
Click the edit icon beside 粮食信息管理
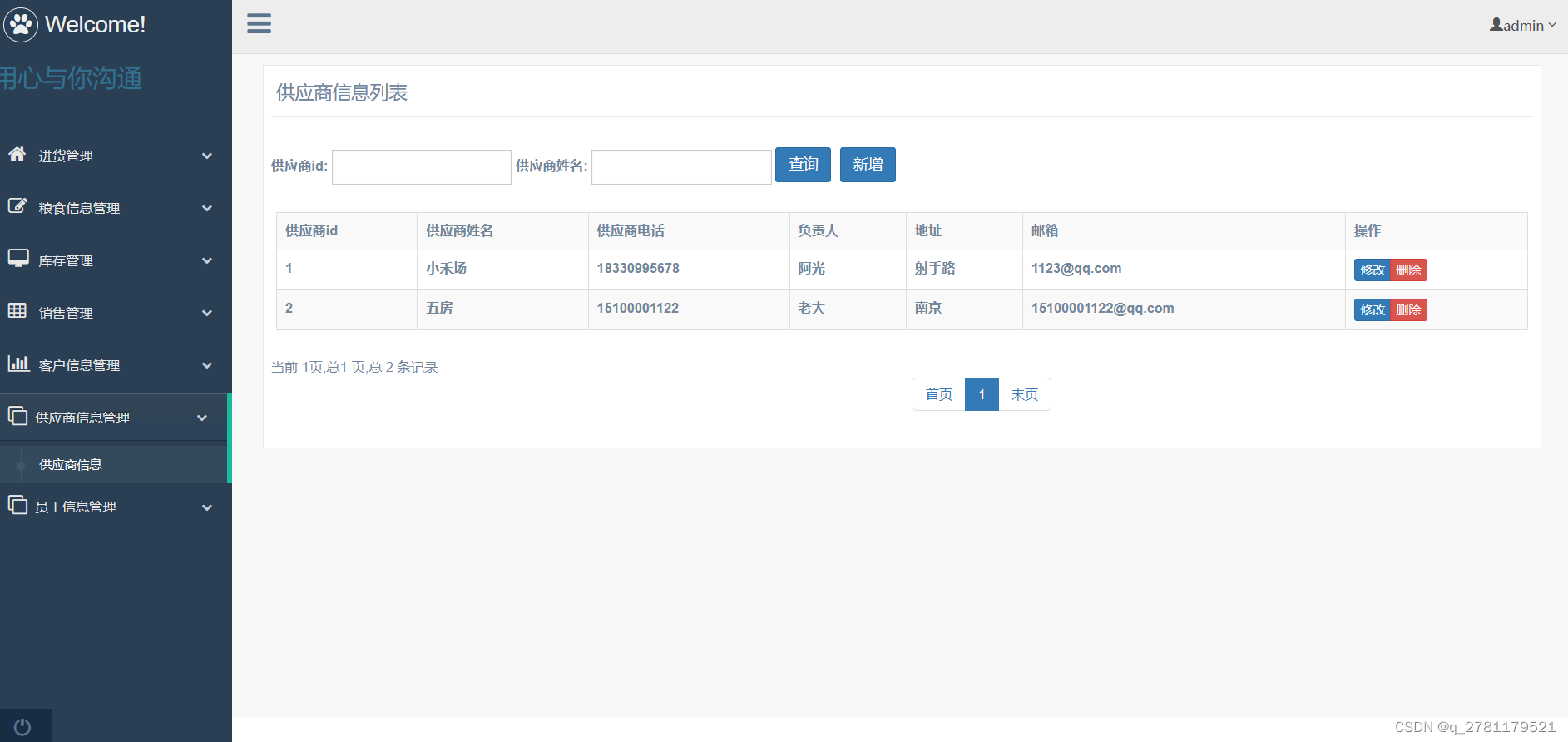(17, 206)
